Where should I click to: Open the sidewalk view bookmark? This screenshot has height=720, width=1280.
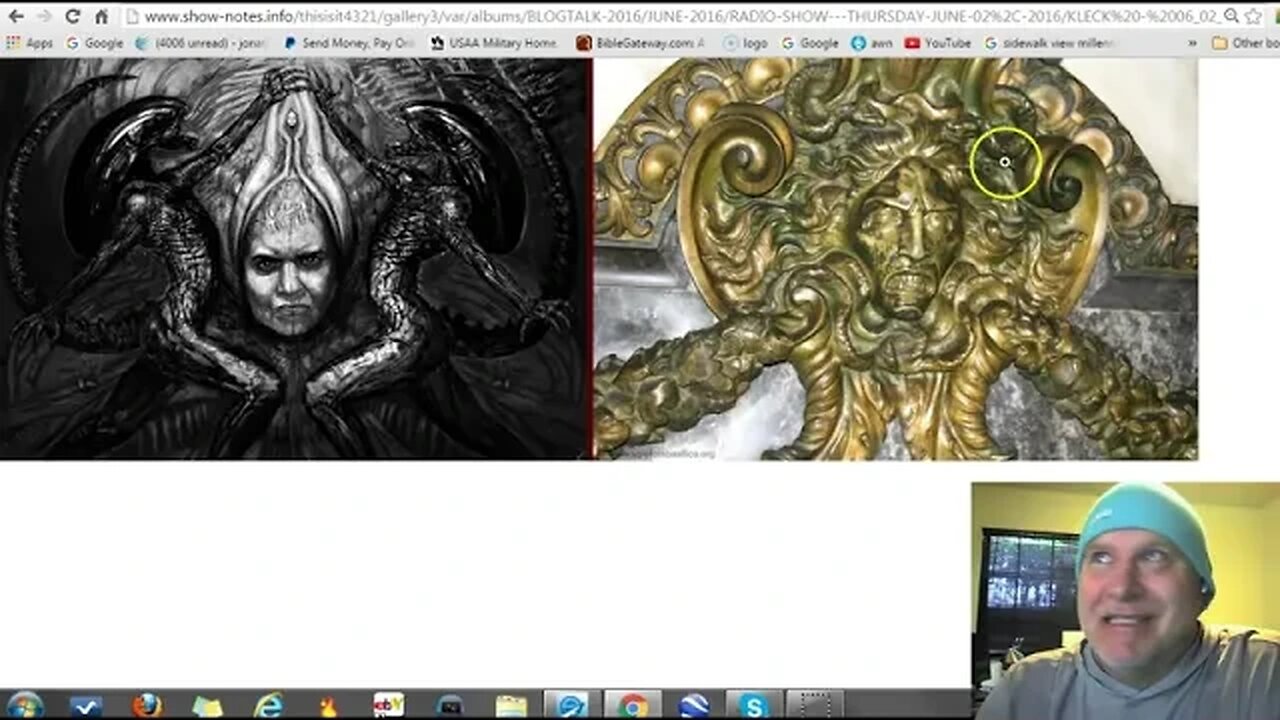(x=1050, y=43)
